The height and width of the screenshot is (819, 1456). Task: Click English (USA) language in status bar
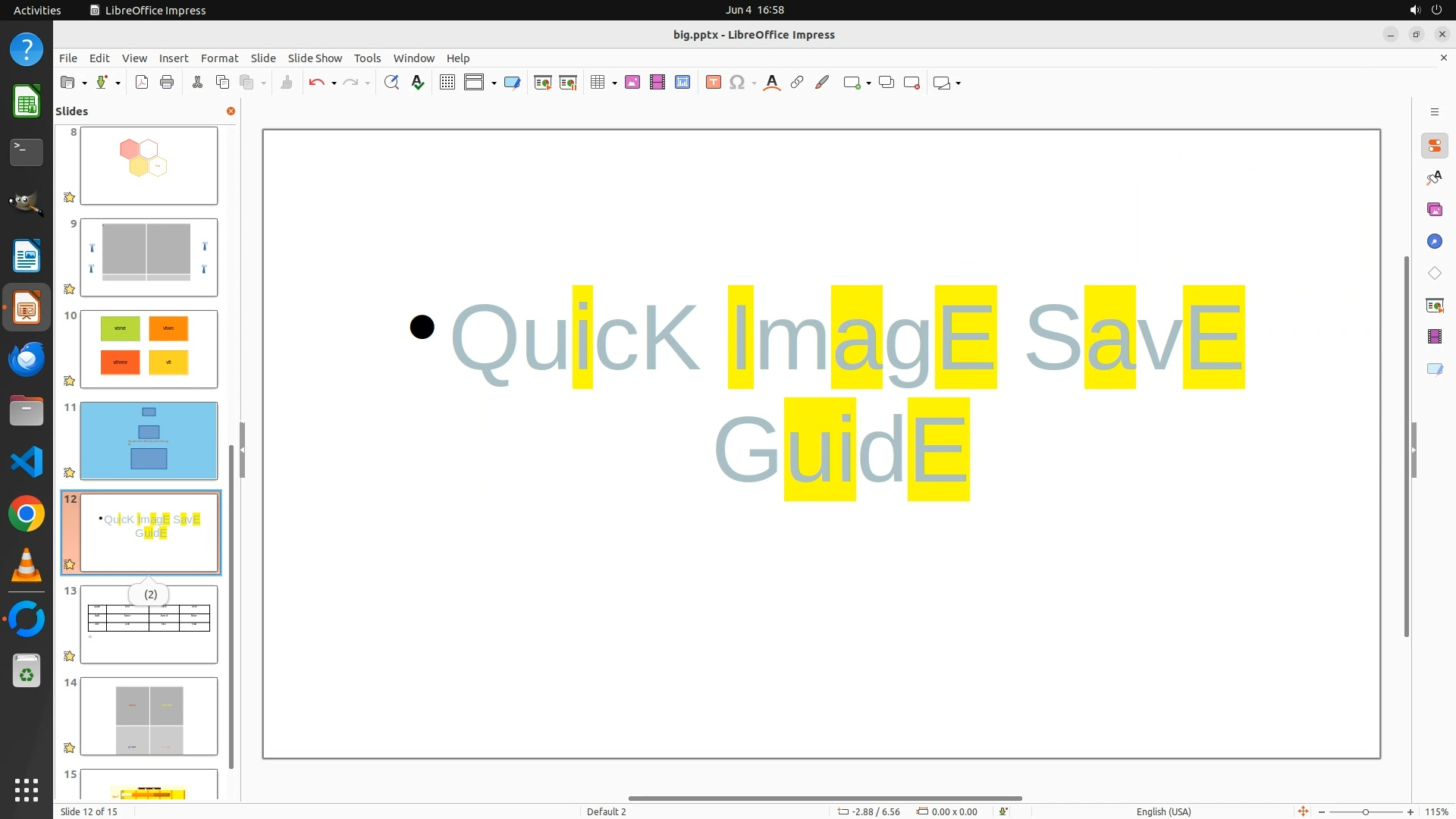(1163, 811)
